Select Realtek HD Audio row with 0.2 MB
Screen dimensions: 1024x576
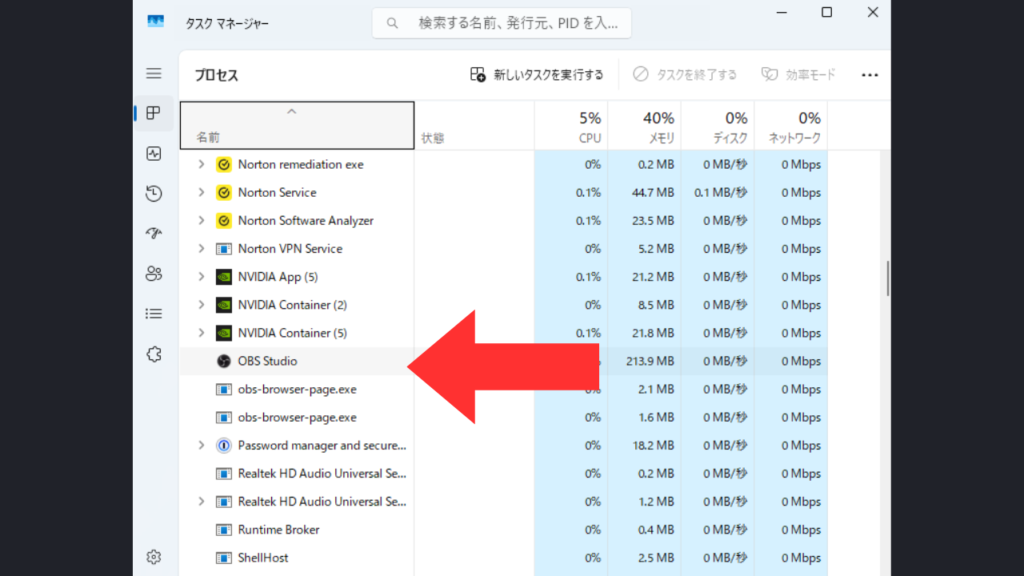504,473
